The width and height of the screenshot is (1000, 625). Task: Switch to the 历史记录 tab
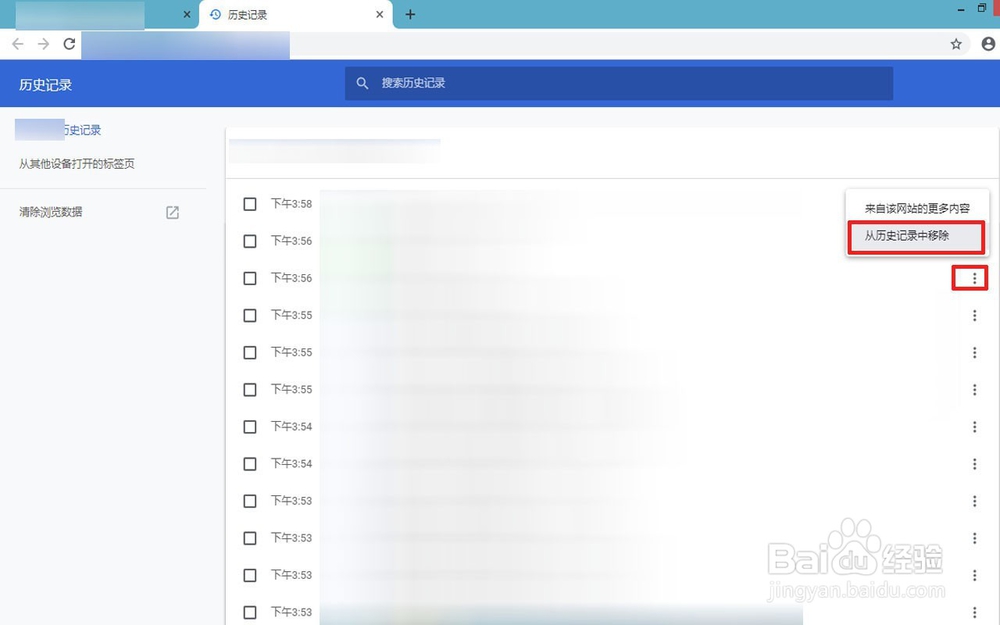pyautogui.click(x=295, y=15)
